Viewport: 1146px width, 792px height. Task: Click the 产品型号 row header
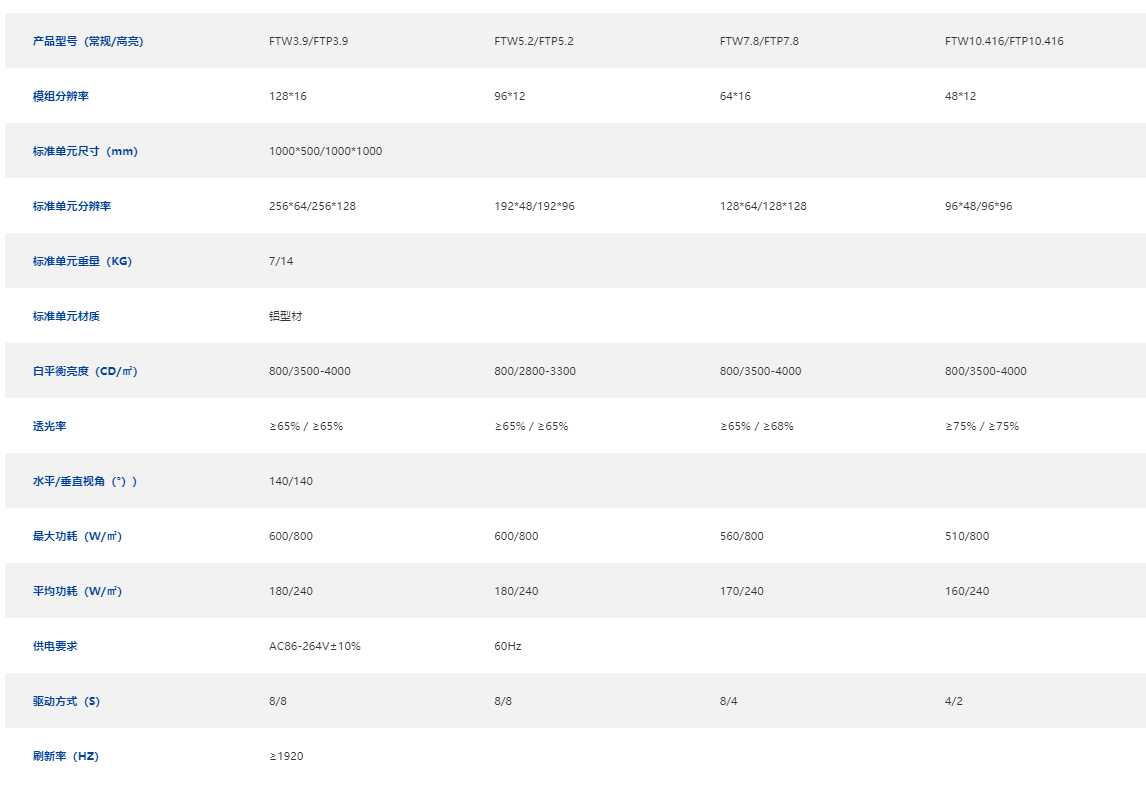[88, 41]
